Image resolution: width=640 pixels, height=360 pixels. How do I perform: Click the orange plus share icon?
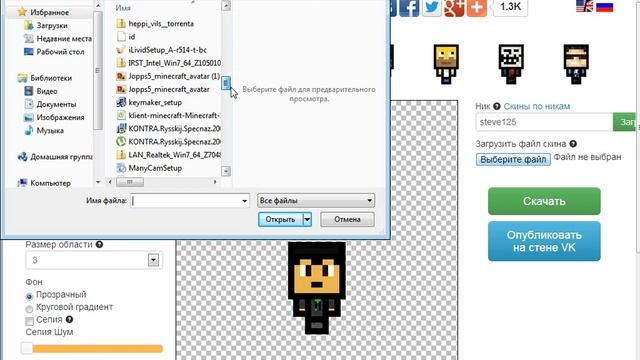click(x=477, y=7)
